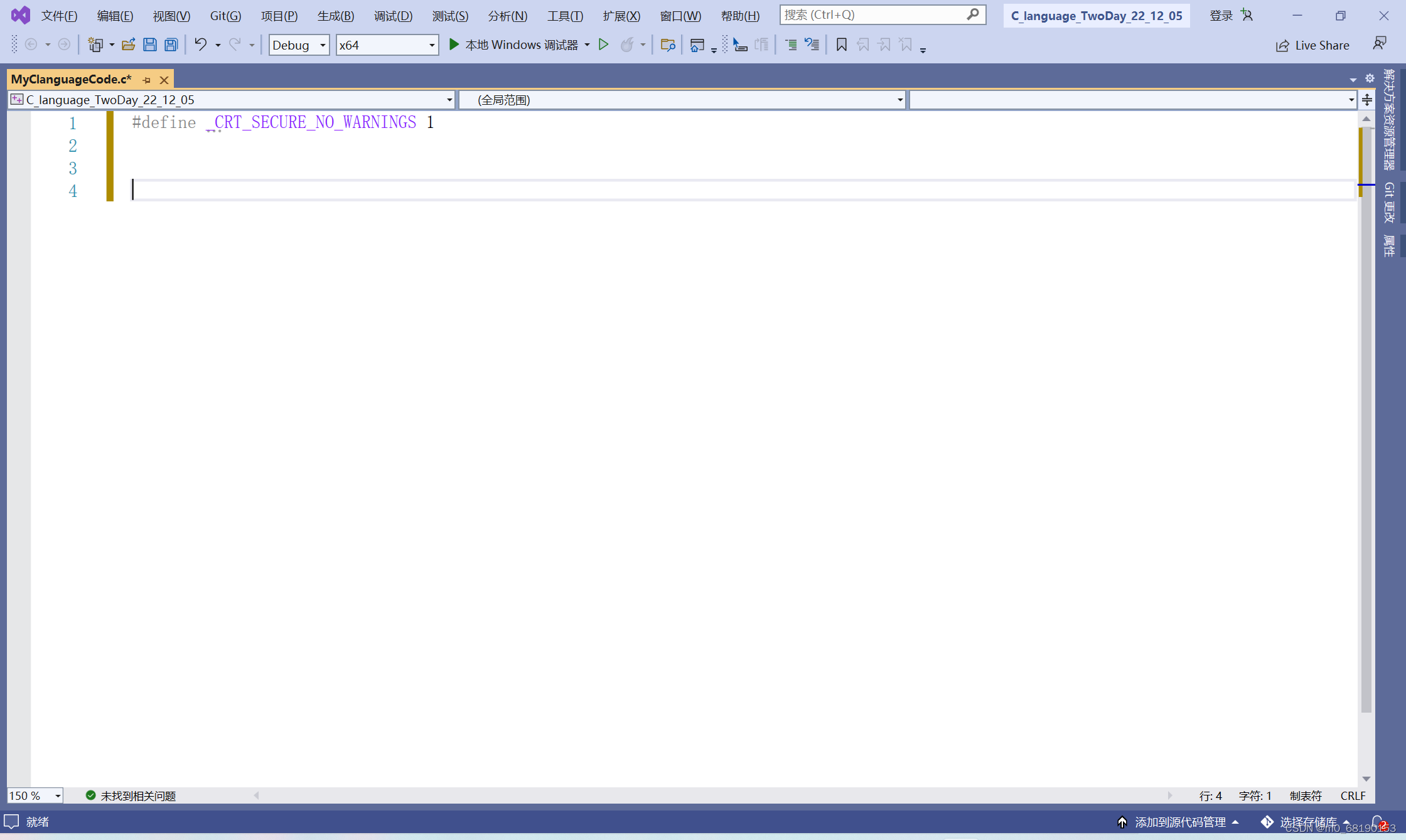
Task: Click the comment selection icon
Action: [812, 45]
